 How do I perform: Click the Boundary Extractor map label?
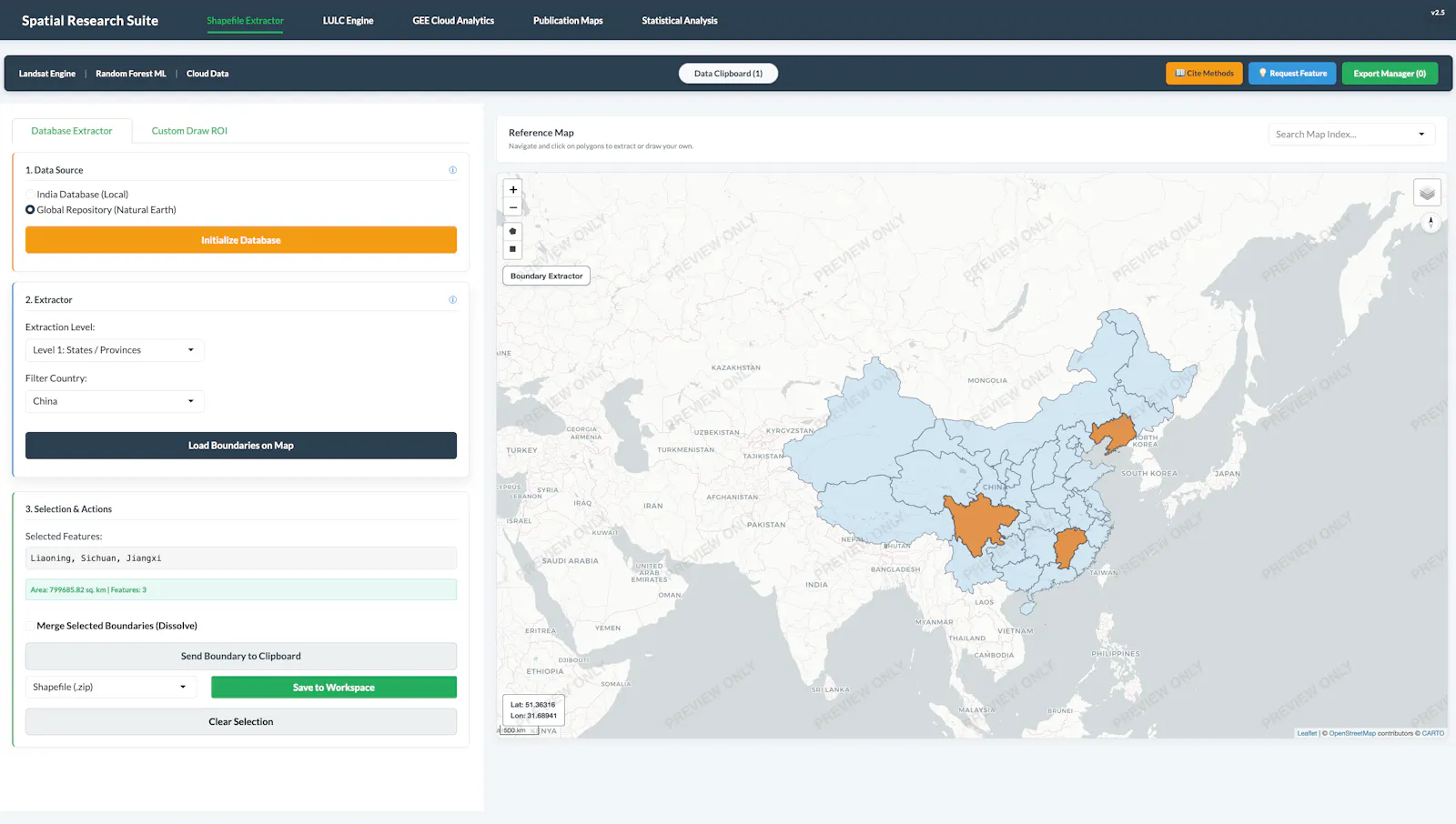tap(546, 276)
